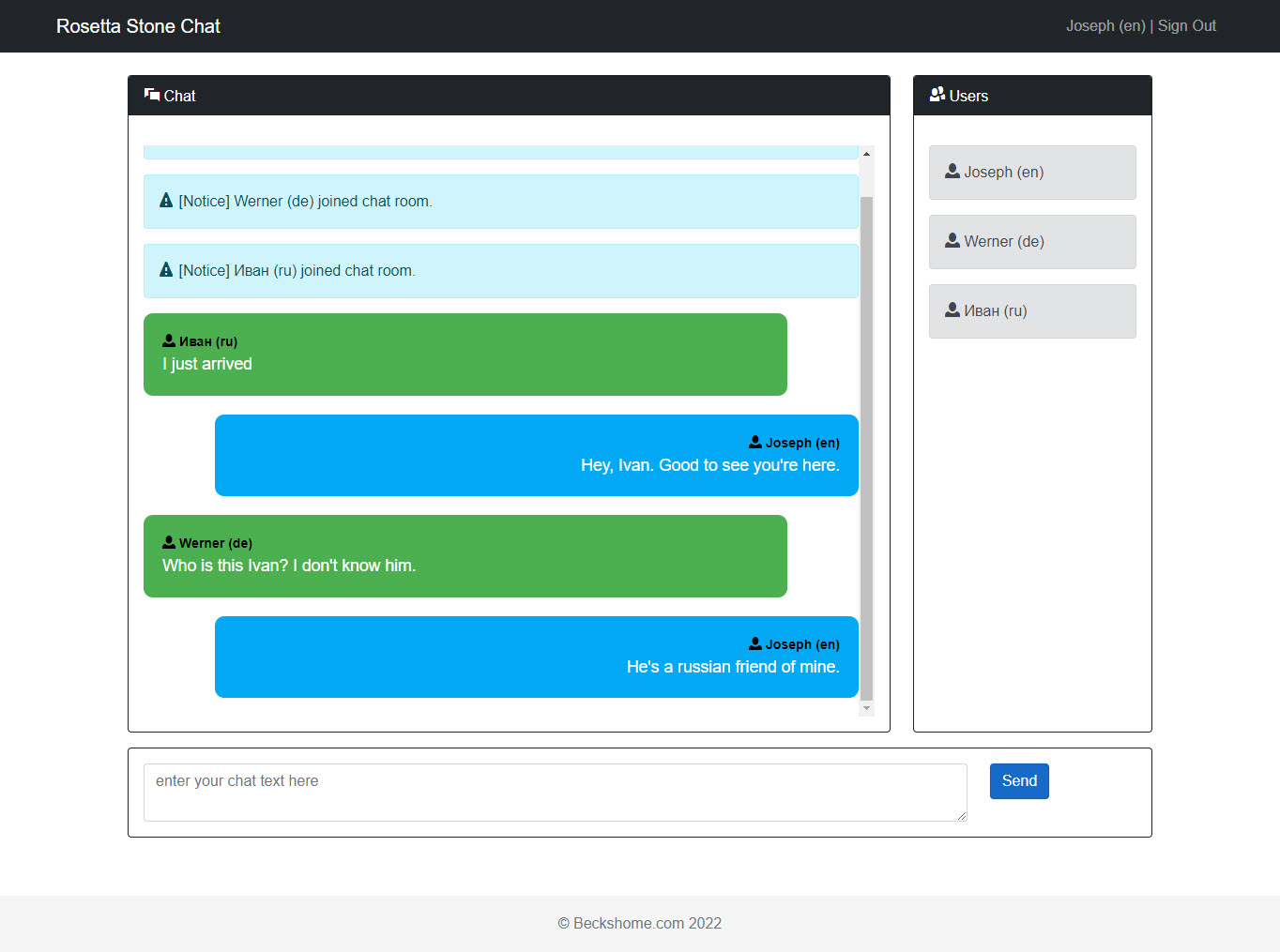Open Joseph (en) account link in navbar
Viewport: 1280px width, 952px height.
pos(1105,25)
